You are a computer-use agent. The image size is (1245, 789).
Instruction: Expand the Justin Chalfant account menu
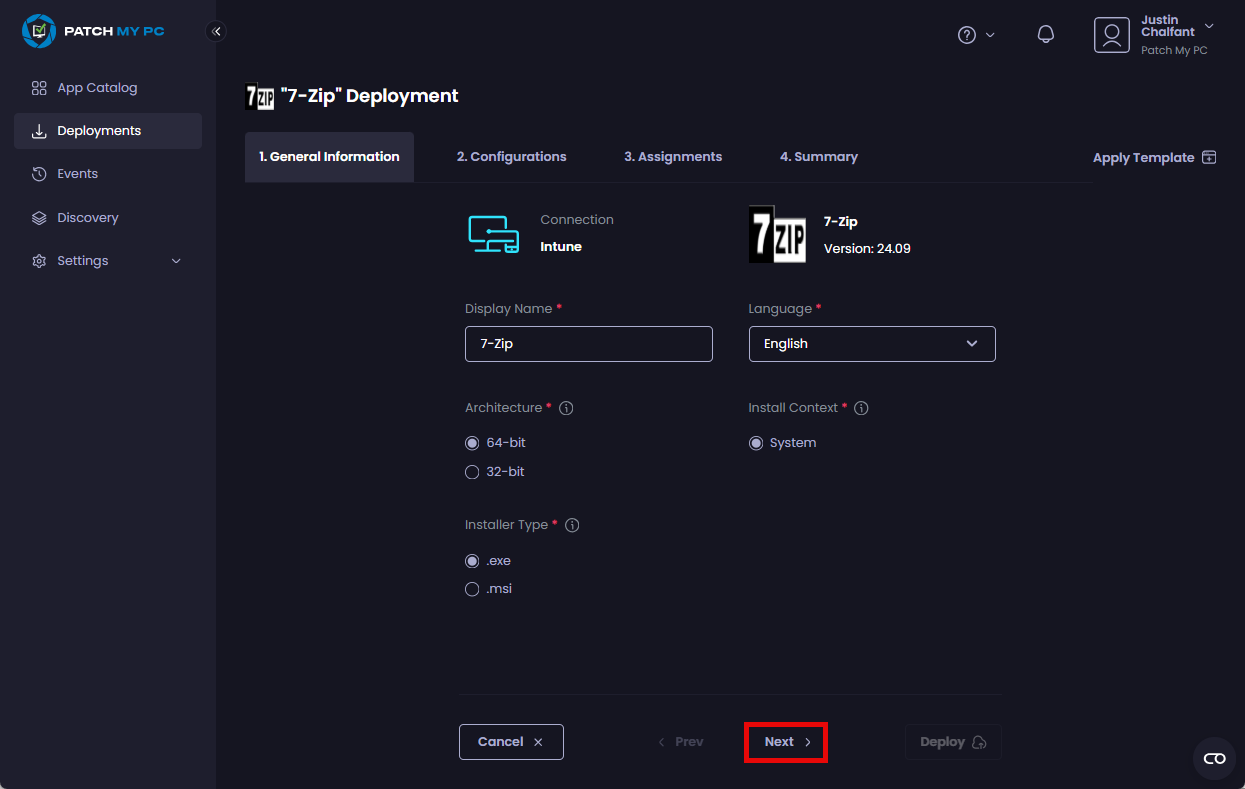click(x=1209, y=26)
